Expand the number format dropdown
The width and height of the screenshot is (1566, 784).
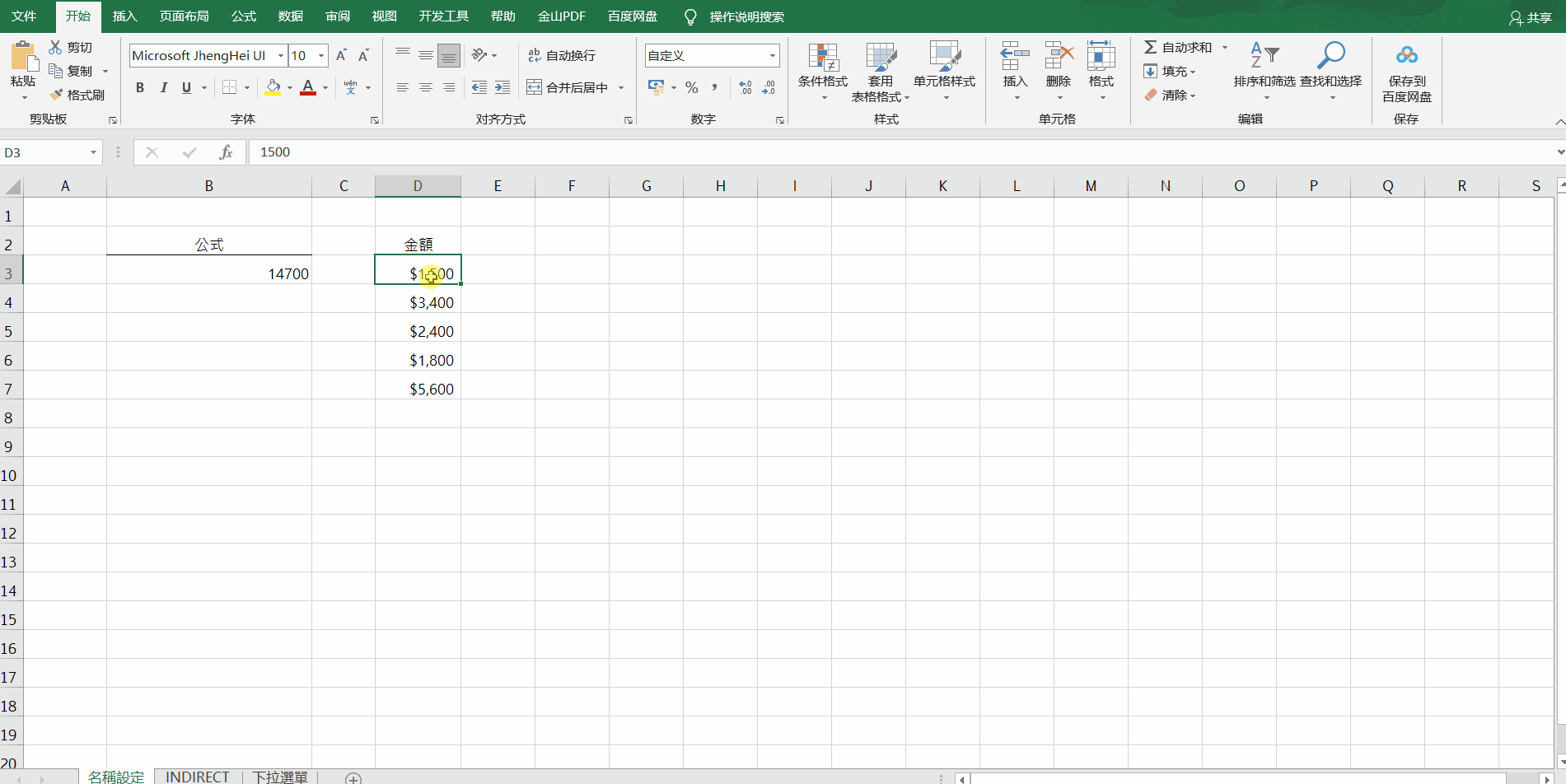(773, 55)
